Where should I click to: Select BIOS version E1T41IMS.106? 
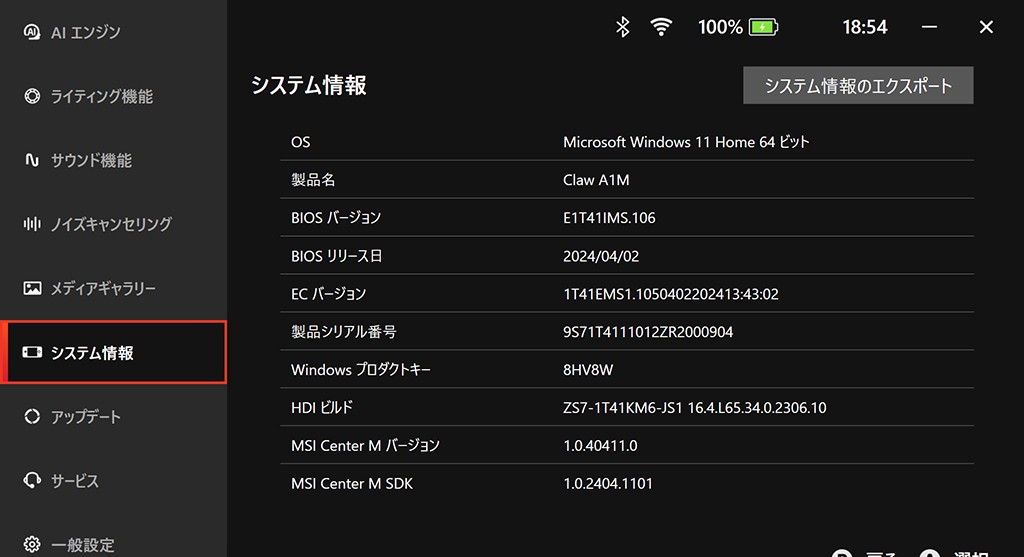(609, 218)
